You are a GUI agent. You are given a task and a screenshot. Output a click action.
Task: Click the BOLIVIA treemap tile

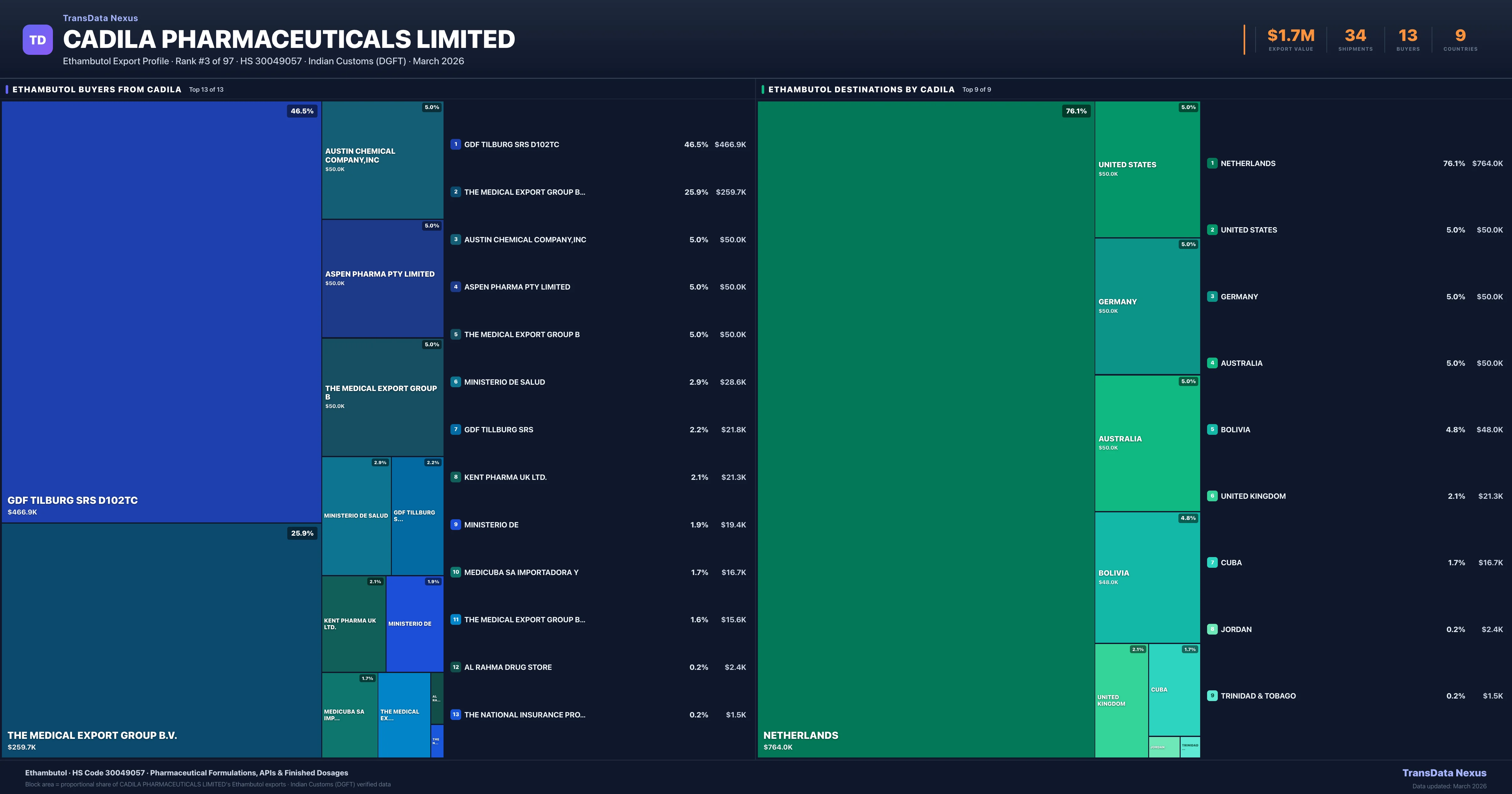(1147, 577)
